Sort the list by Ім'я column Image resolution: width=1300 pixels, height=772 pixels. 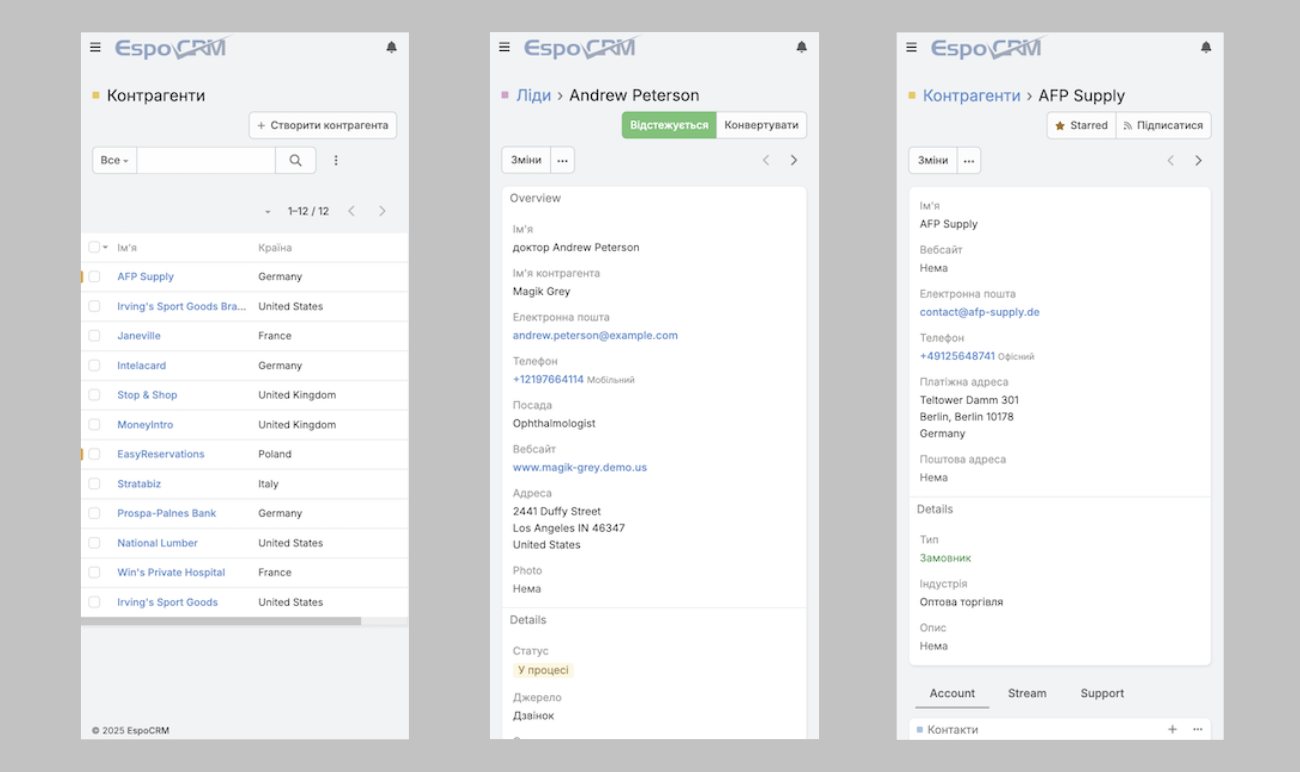point(127,248)
